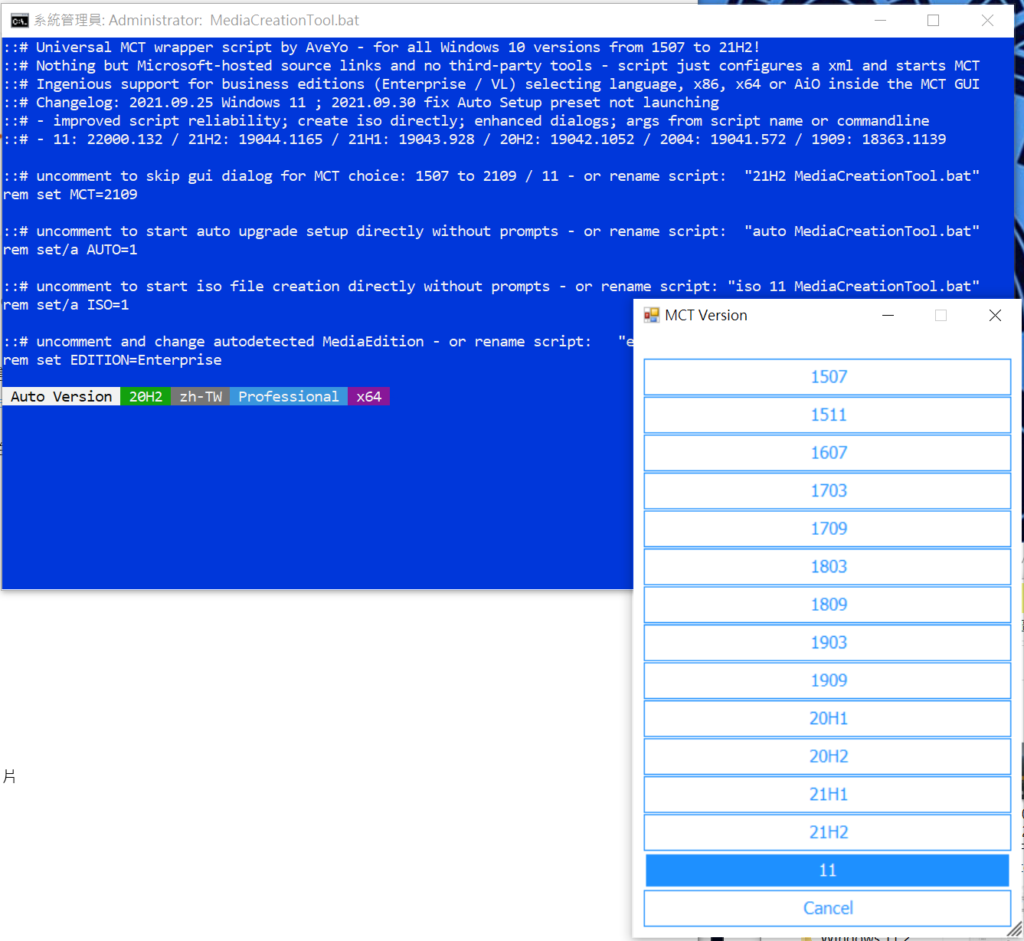Click the MCT Version window icon
Viewport: 1024px width, 941px height.
point(651,315)
